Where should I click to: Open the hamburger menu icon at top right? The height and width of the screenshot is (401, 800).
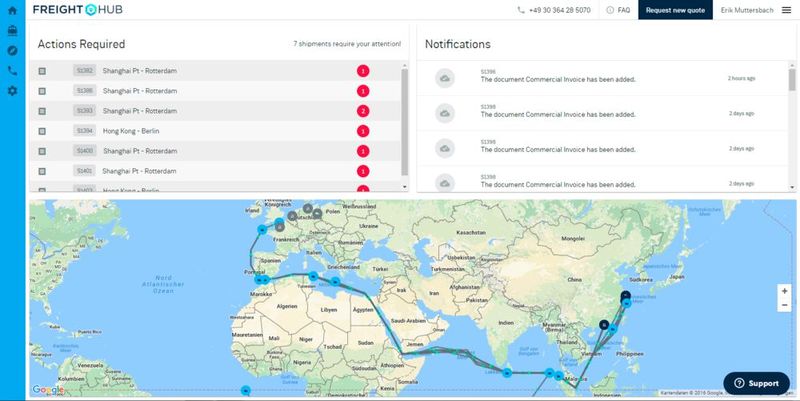[786, 10]
